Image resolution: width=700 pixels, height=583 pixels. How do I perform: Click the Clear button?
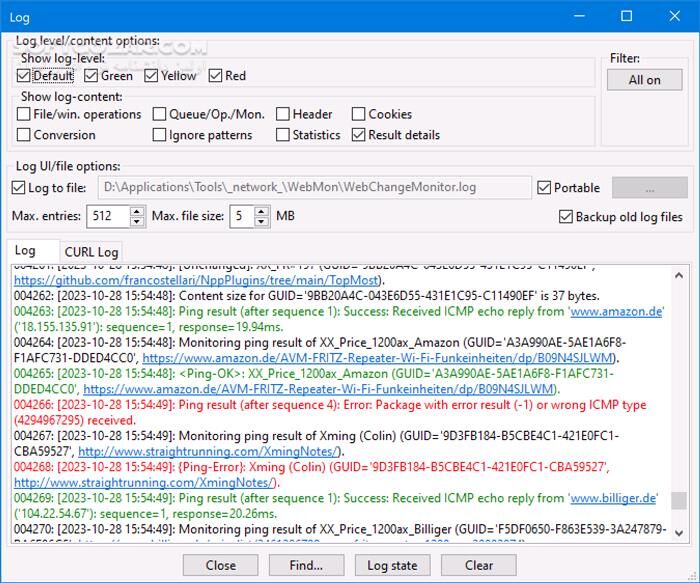(x=478, y=565)
